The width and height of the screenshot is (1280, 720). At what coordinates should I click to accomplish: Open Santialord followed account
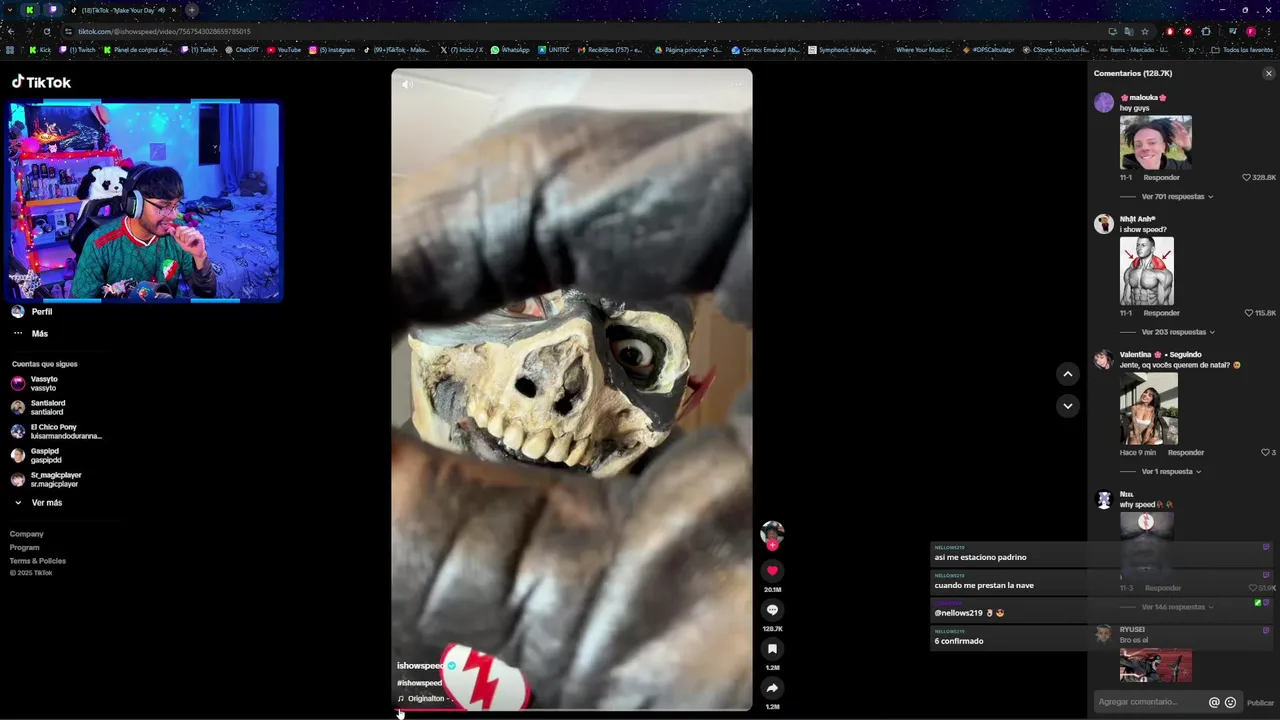pyautogui.click(x=38, y=407)
